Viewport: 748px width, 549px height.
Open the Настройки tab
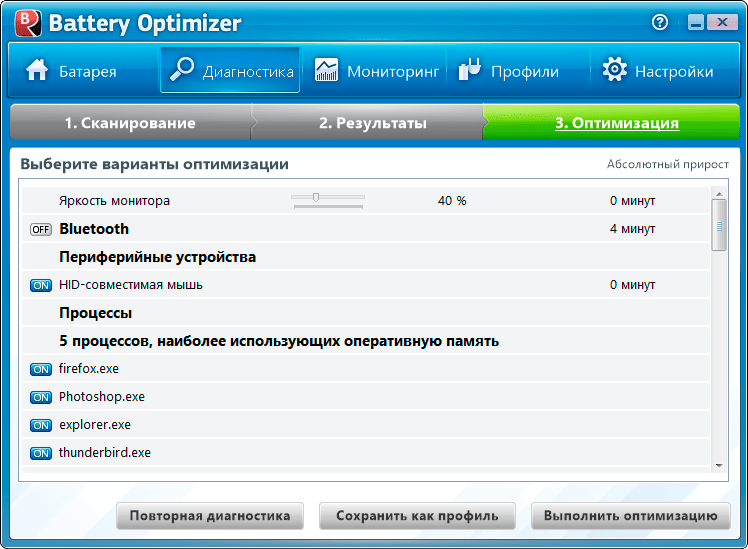point(664,71)
